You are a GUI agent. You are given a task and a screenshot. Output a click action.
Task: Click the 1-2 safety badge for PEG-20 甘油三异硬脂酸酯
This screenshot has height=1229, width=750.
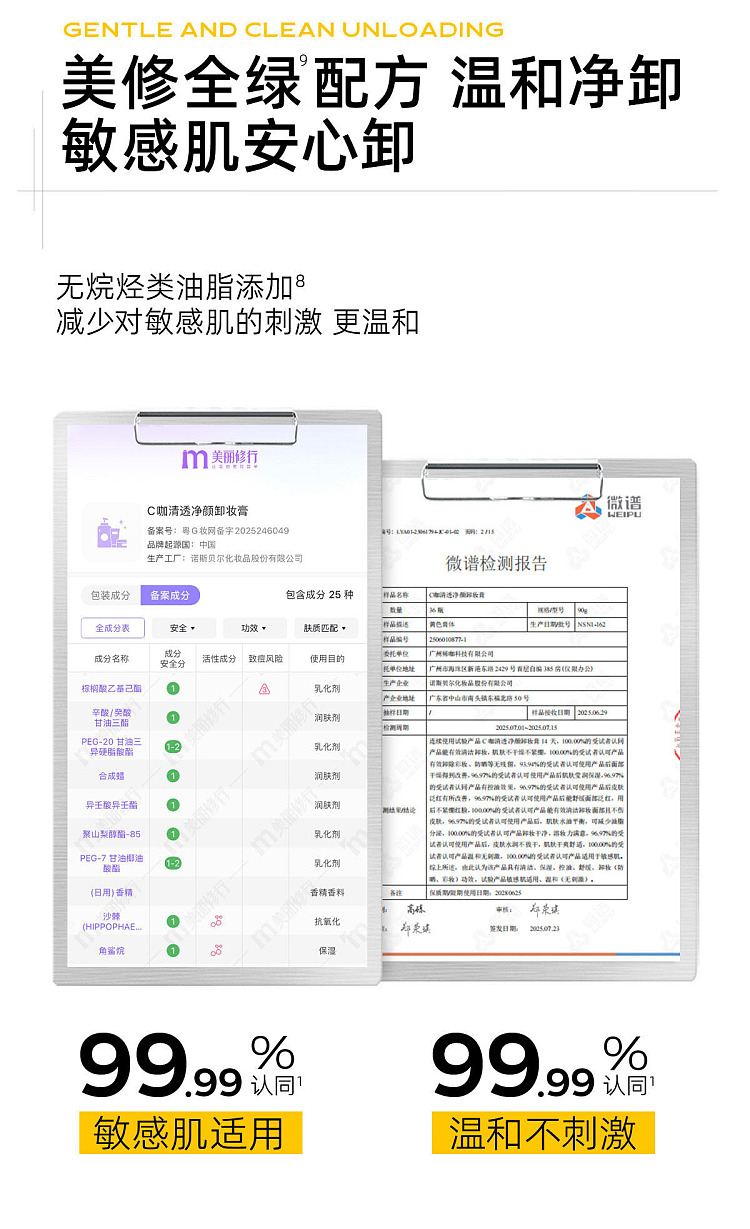[x=173, y=747]
